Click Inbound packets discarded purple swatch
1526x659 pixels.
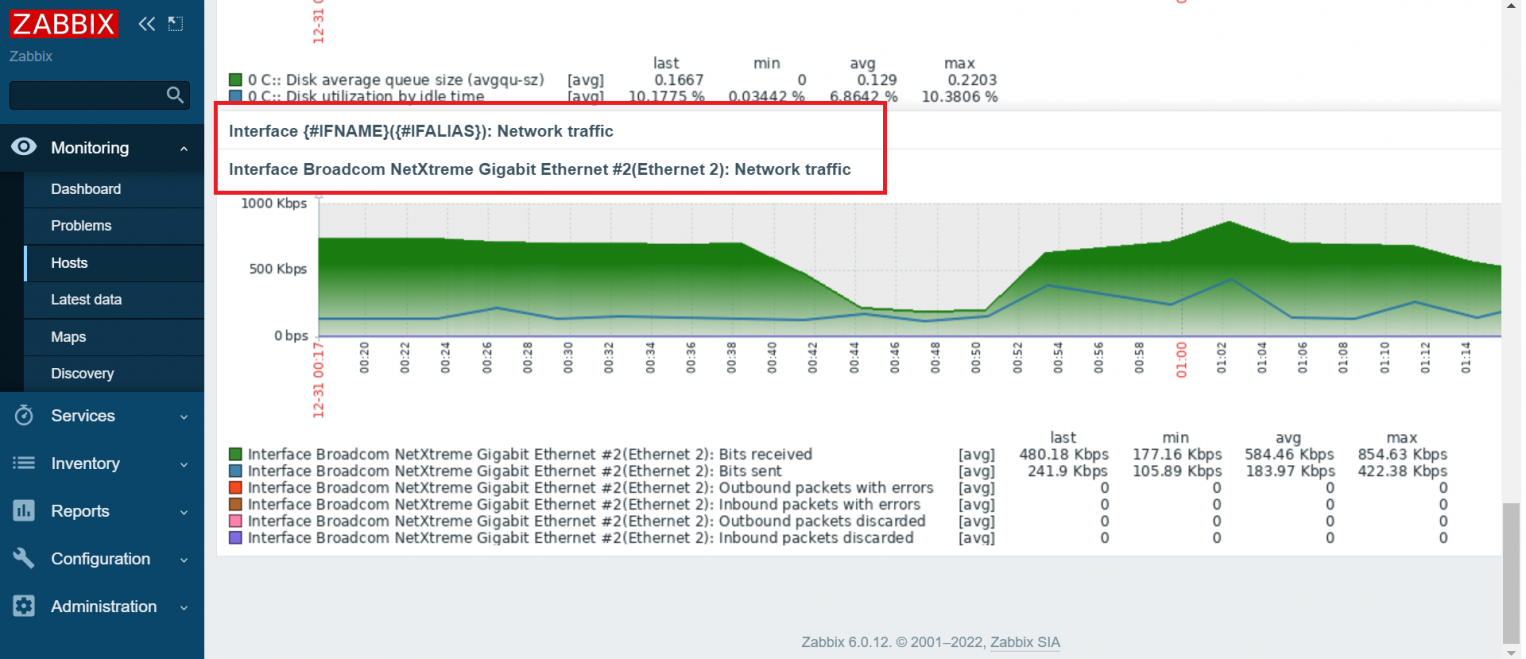[236, 538]
